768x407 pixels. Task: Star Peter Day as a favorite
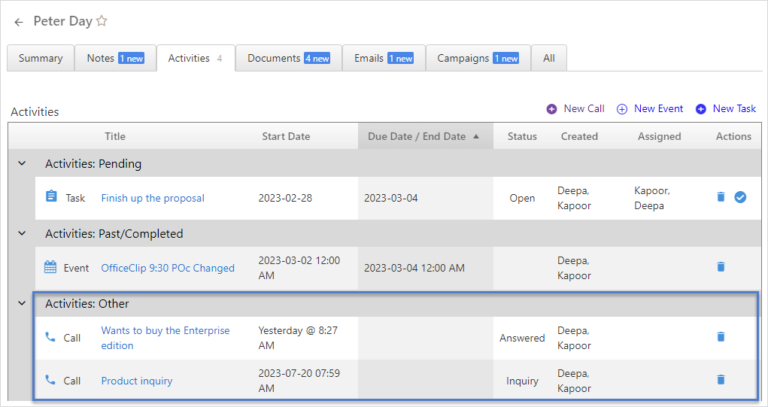(x=101, y=21)
